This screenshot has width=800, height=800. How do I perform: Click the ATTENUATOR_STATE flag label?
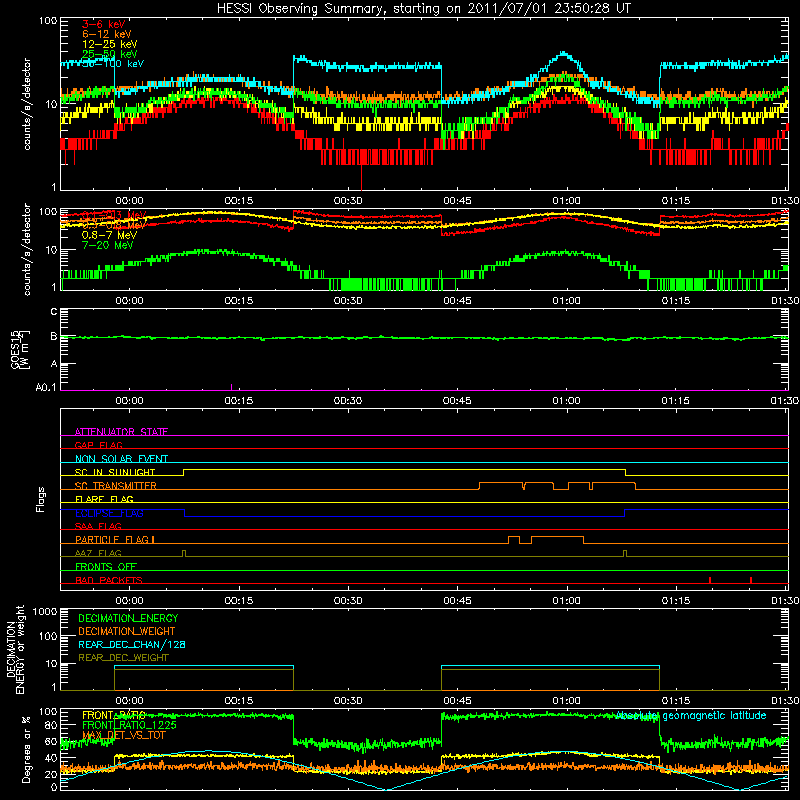pyautogui.click(x=121, y=432)
